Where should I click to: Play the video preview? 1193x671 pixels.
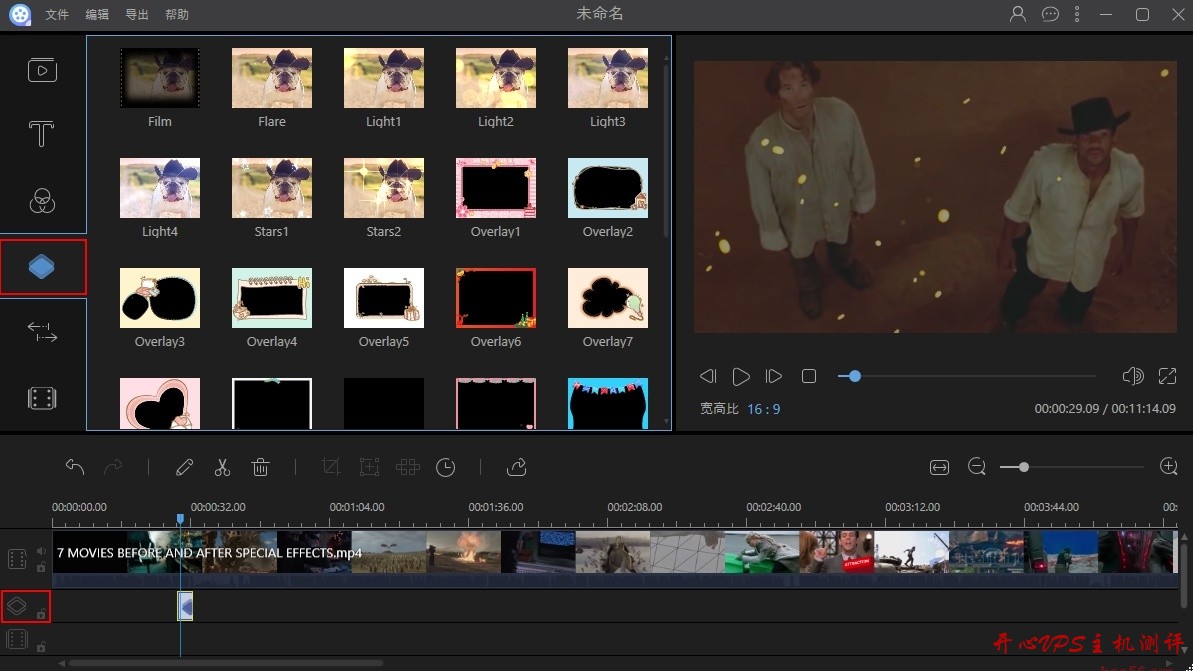point(741,376)
